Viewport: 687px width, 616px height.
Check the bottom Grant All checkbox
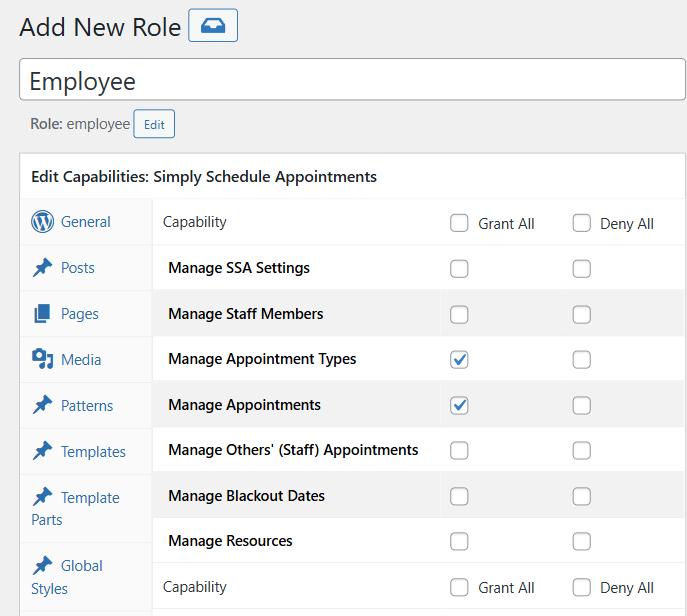tap(459, 587)
